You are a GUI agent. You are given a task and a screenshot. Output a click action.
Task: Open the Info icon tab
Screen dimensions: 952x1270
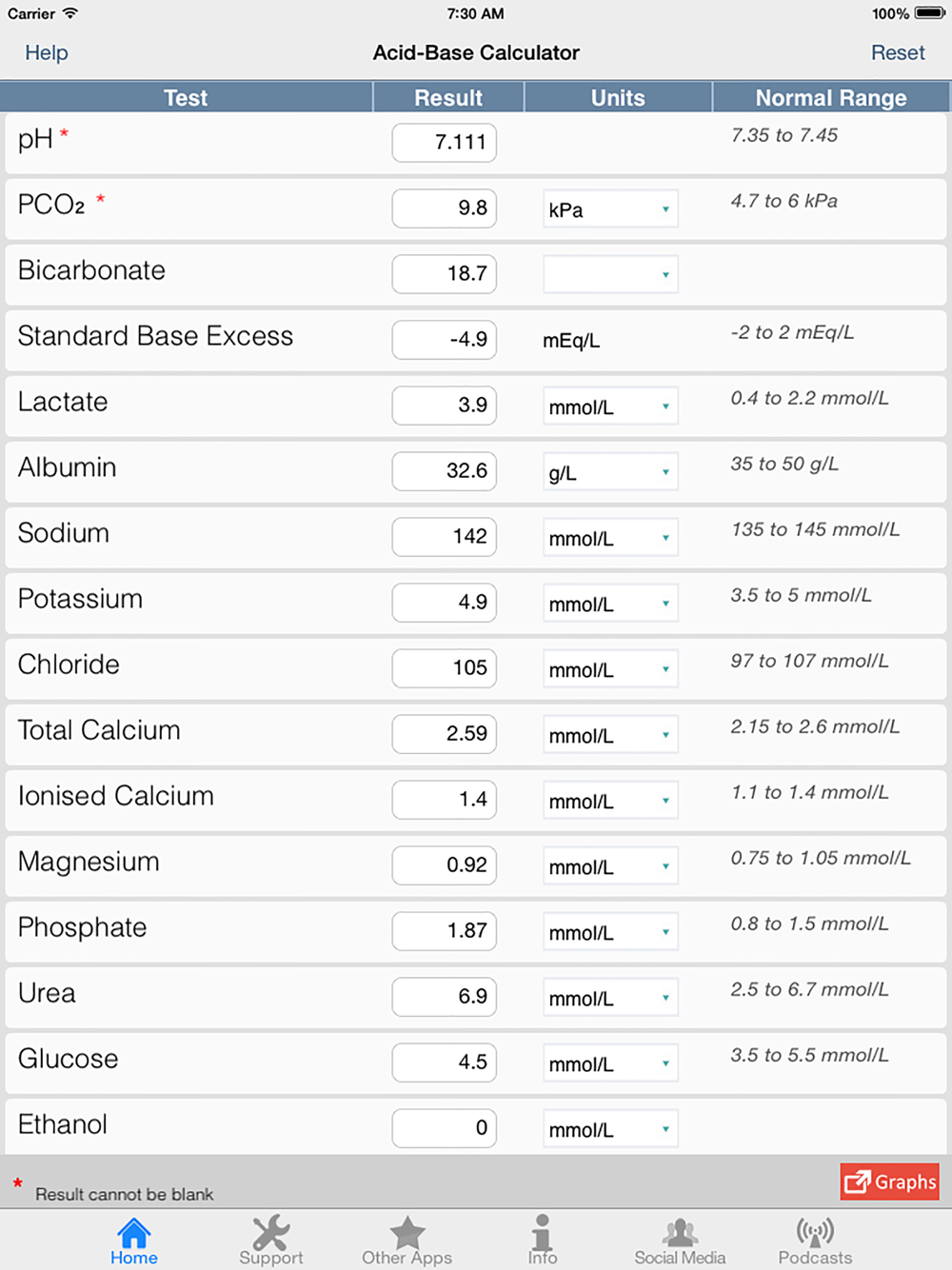(x=543, y=1232)
